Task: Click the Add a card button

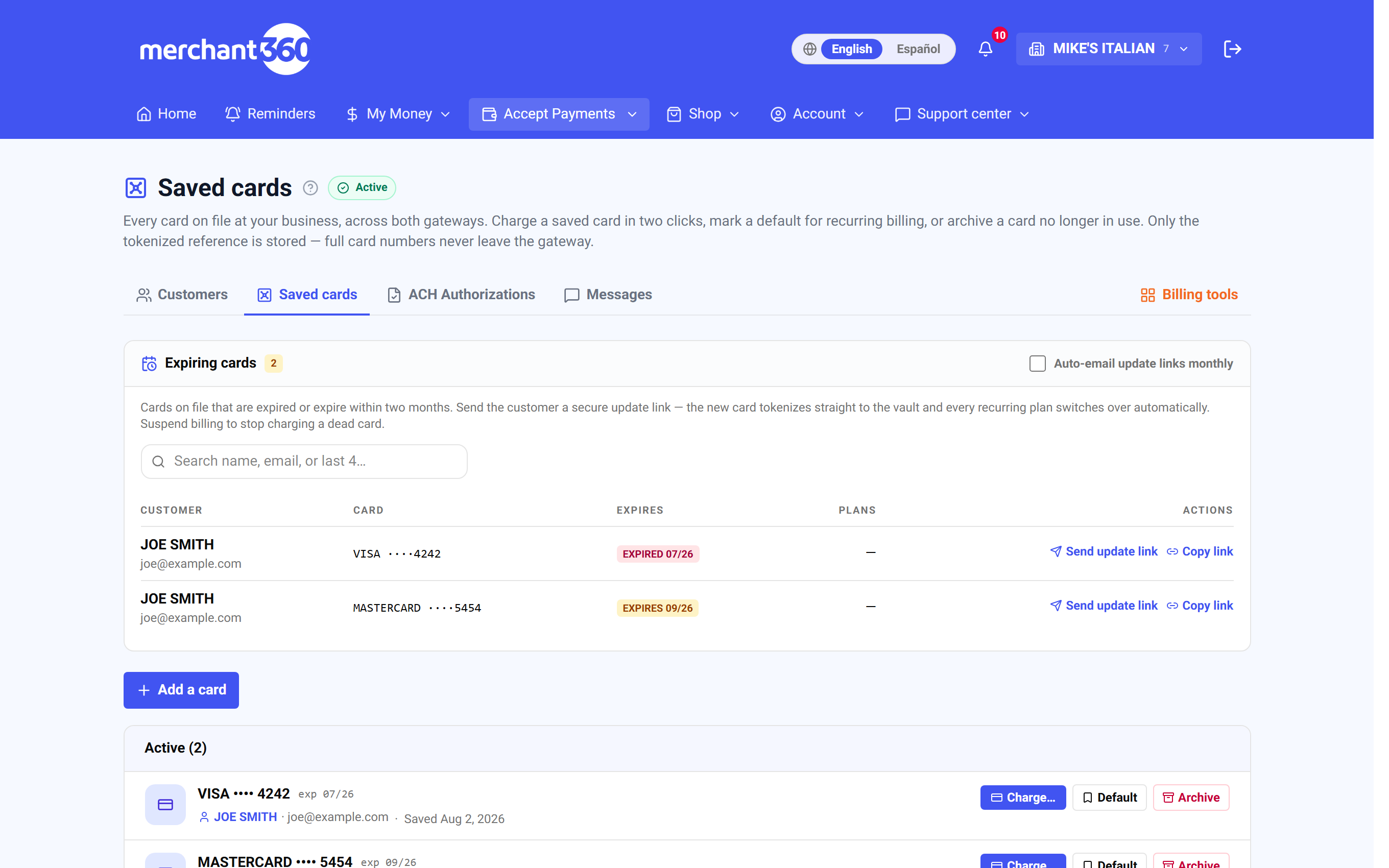Action: point(181,690)
